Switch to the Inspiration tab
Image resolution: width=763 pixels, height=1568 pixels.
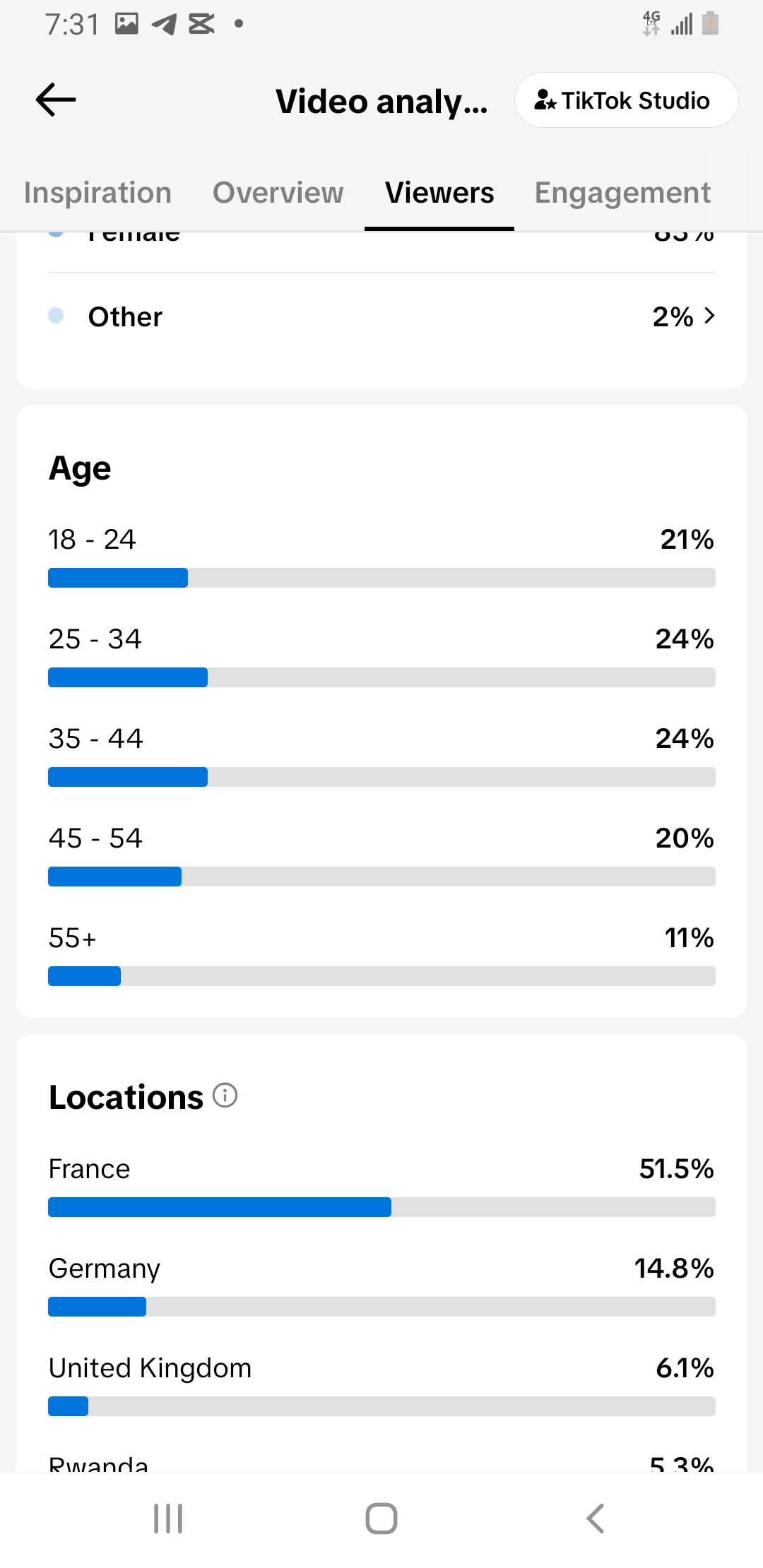click(97, 193)
